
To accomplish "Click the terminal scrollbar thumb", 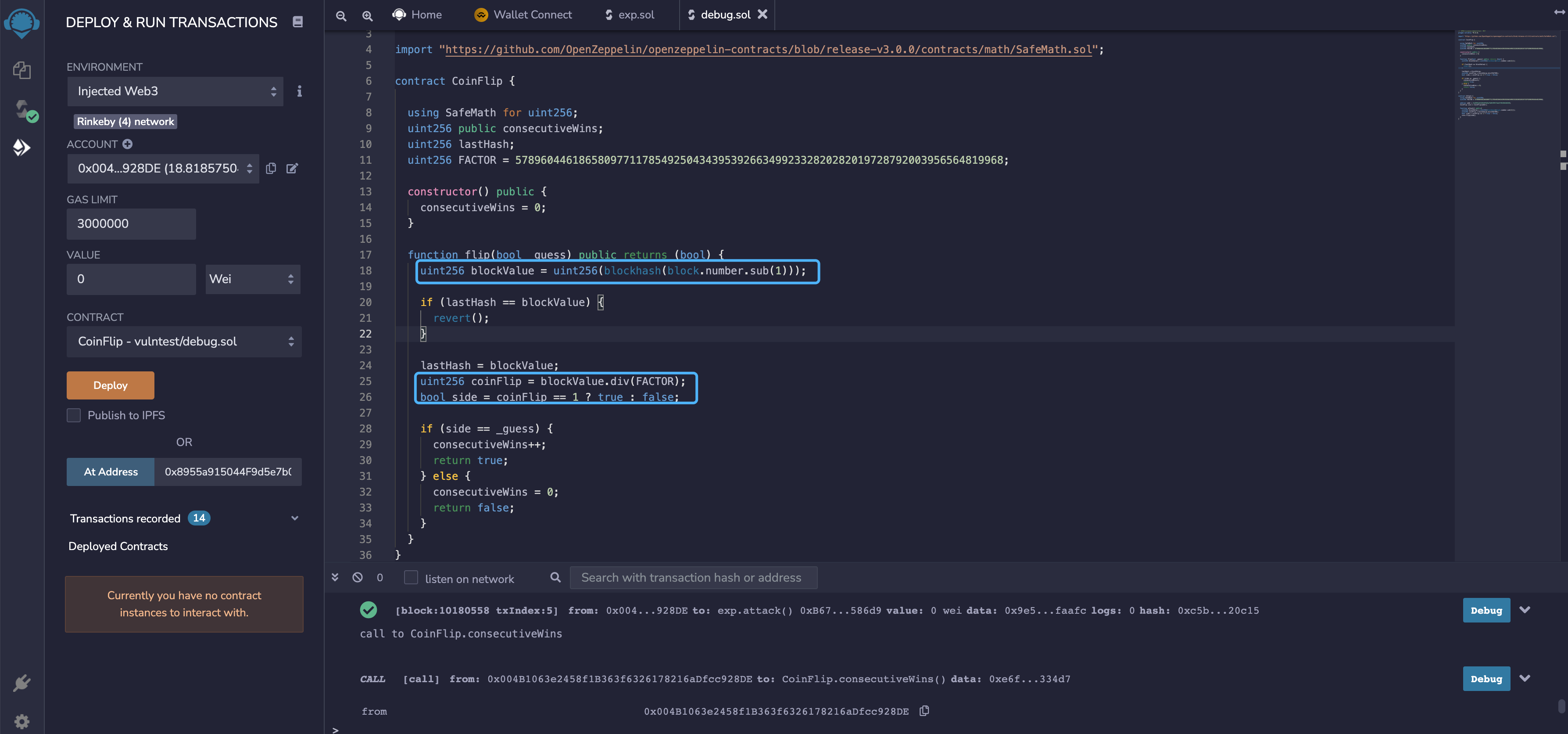I will (1562, 707).
